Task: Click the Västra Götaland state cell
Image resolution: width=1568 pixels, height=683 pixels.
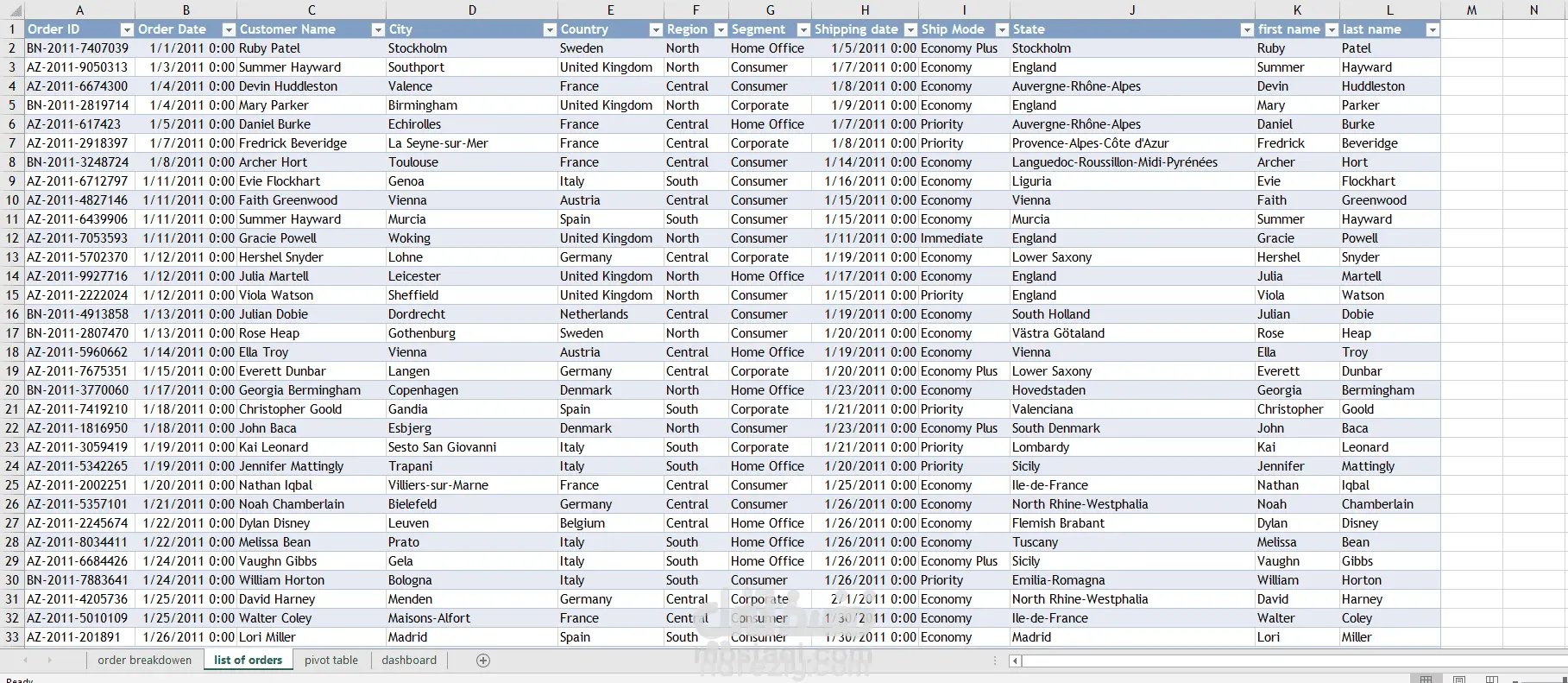Action: [x=1132, y=333]
